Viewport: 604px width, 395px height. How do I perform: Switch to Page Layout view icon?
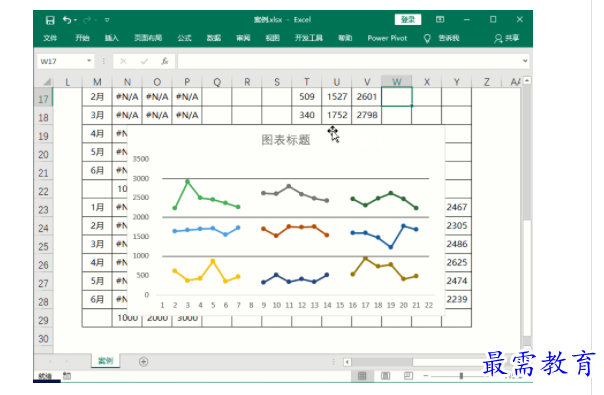pos(385,376)
